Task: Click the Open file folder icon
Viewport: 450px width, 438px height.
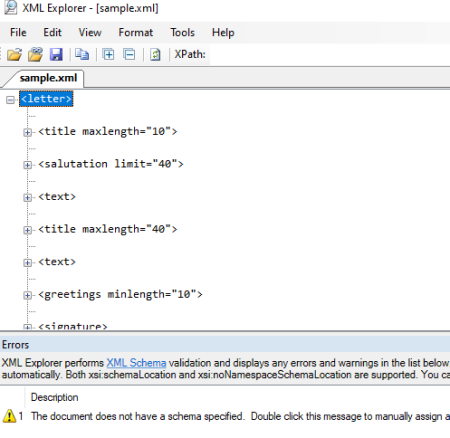Action: coord(14,54)
